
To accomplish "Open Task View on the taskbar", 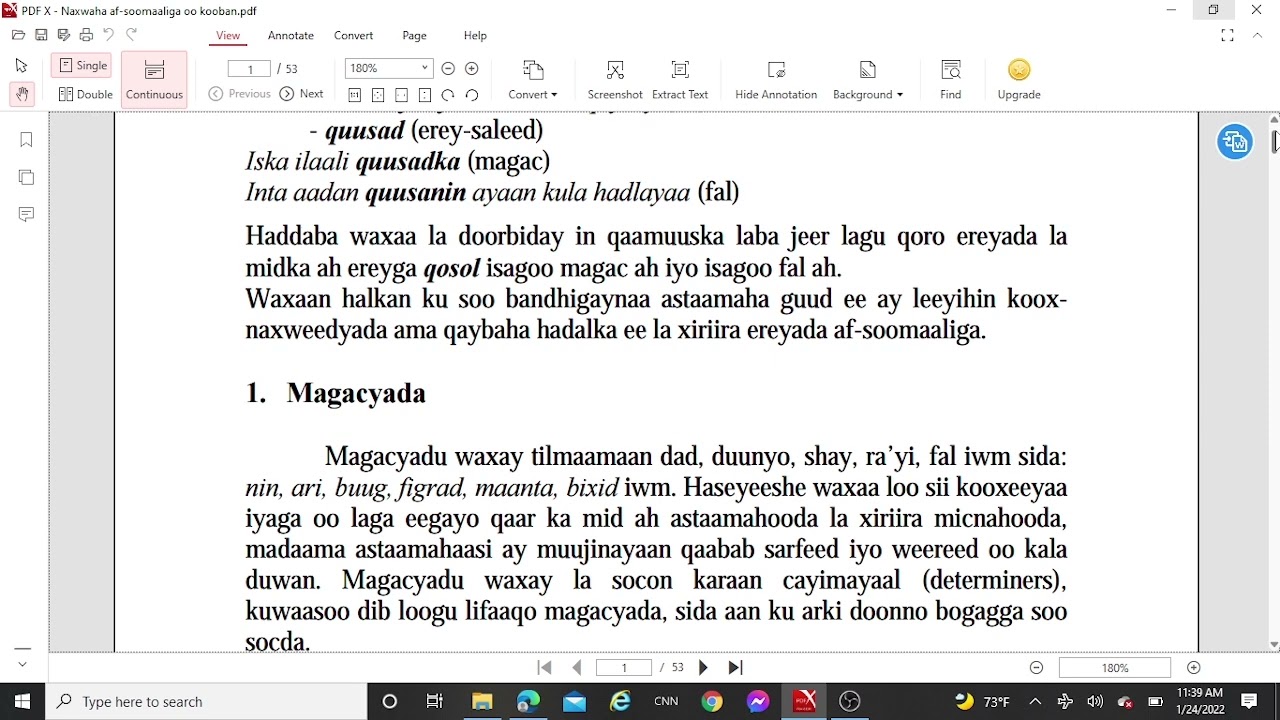I will click(434, 701).
